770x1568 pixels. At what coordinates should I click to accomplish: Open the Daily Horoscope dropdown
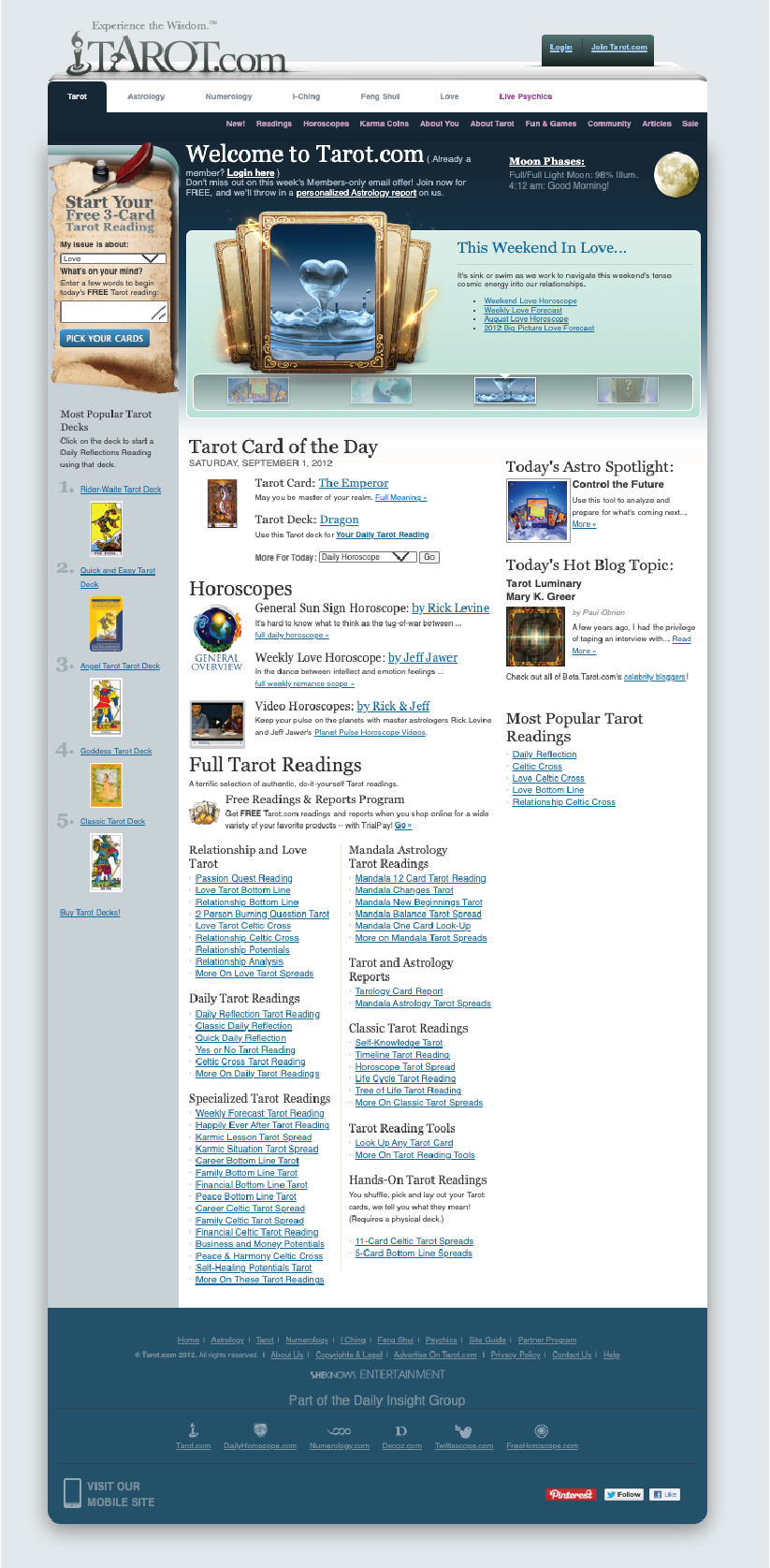tap(367, 557)
